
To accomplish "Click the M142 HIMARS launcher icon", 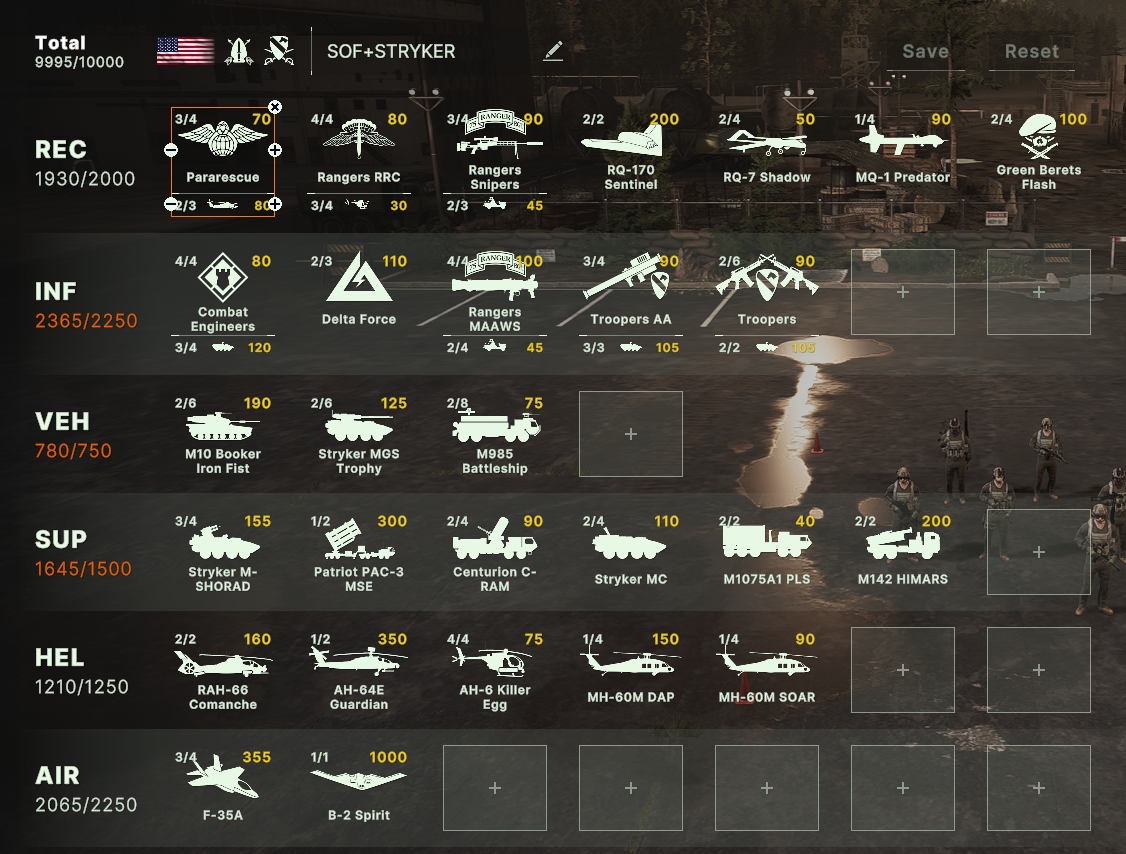I will click(x=903, y=544).
